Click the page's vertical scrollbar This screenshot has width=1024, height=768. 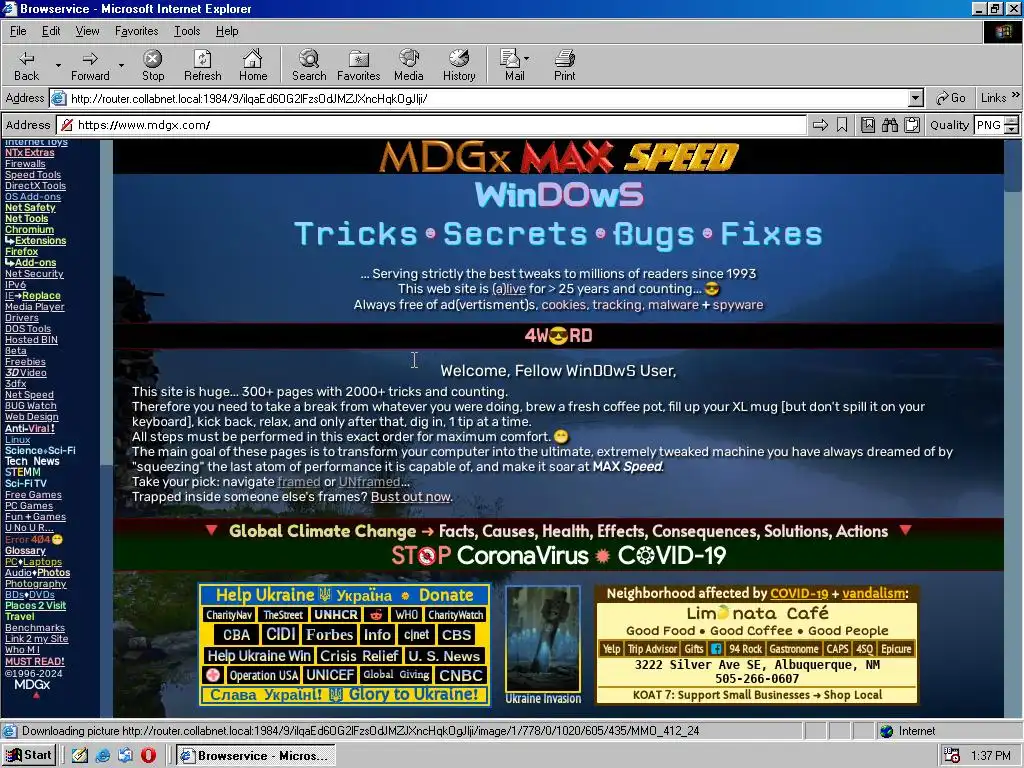pyautogui.click(x=1013, y=428)
